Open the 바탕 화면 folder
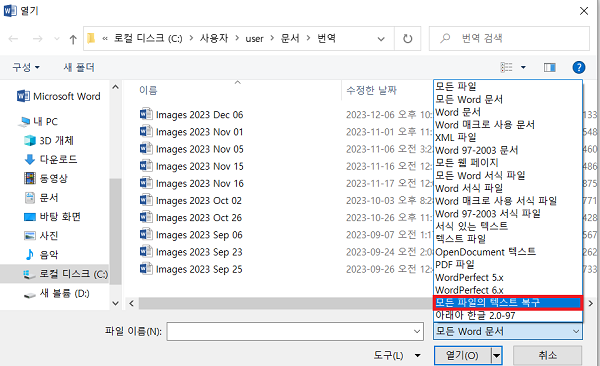This screenshot has height=366, width=600. pos(52,217)
